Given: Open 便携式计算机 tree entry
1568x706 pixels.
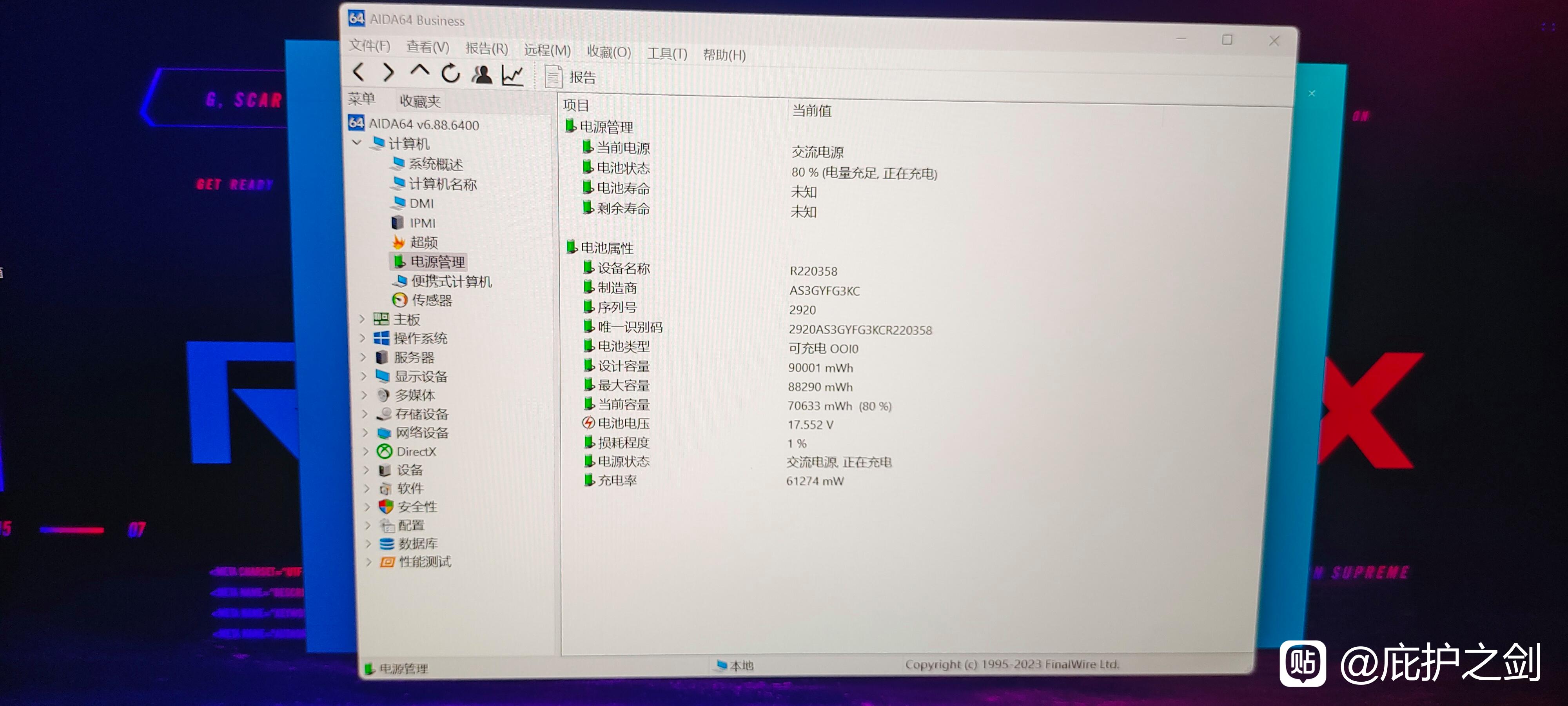Looking at the screenshot, I should 442,281.
